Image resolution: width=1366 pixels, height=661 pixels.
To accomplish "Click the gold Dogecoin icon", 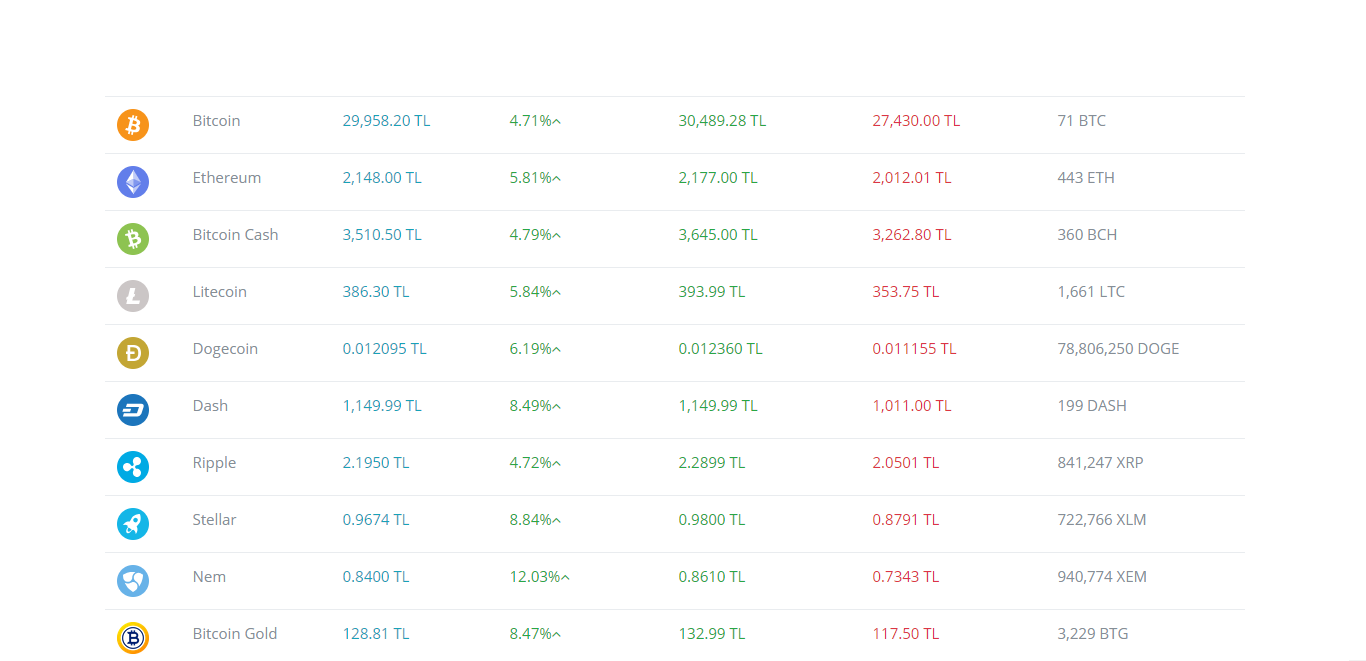I will tap(133, 353).
